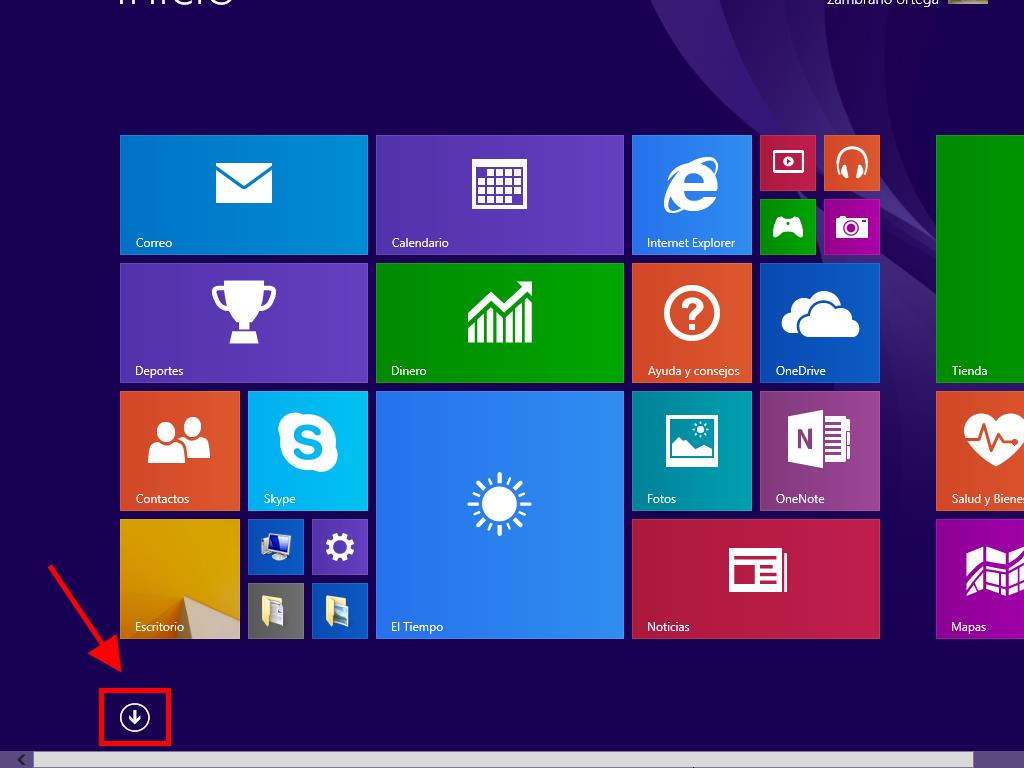
Task: Open El Tiempo weather tile
Action: (x=500, y=515)
